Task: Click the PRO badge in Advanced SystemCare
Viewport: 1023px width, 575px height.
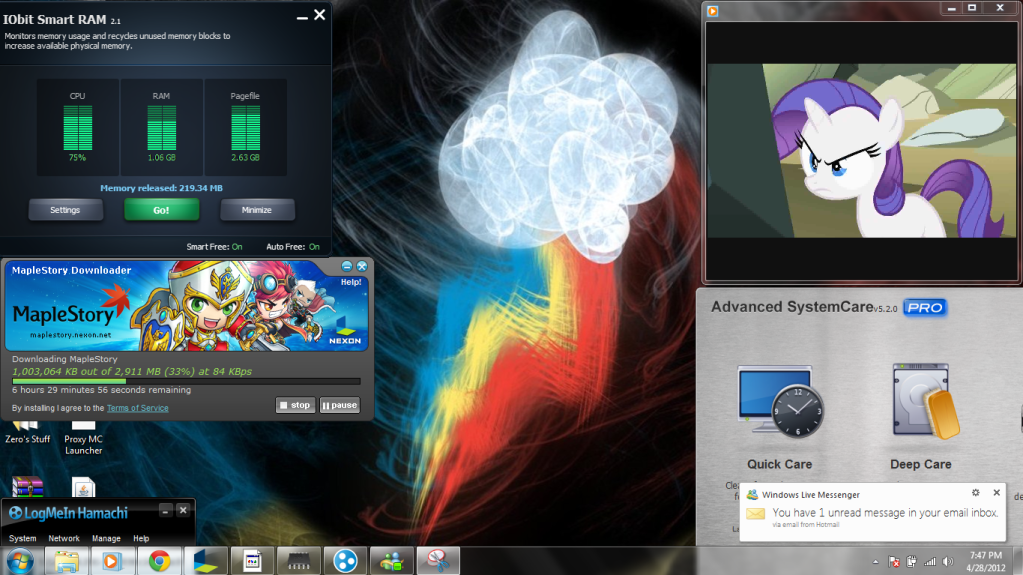Action: click(924, 307)
